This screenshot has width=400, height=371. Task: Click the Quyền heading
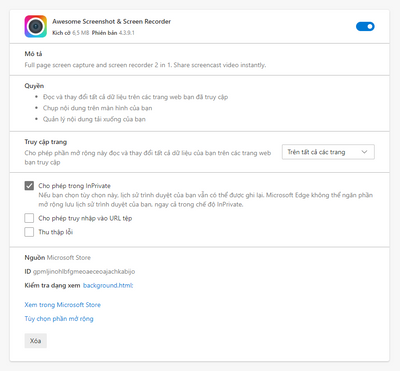pyautogui.click(x=34, y=86)
